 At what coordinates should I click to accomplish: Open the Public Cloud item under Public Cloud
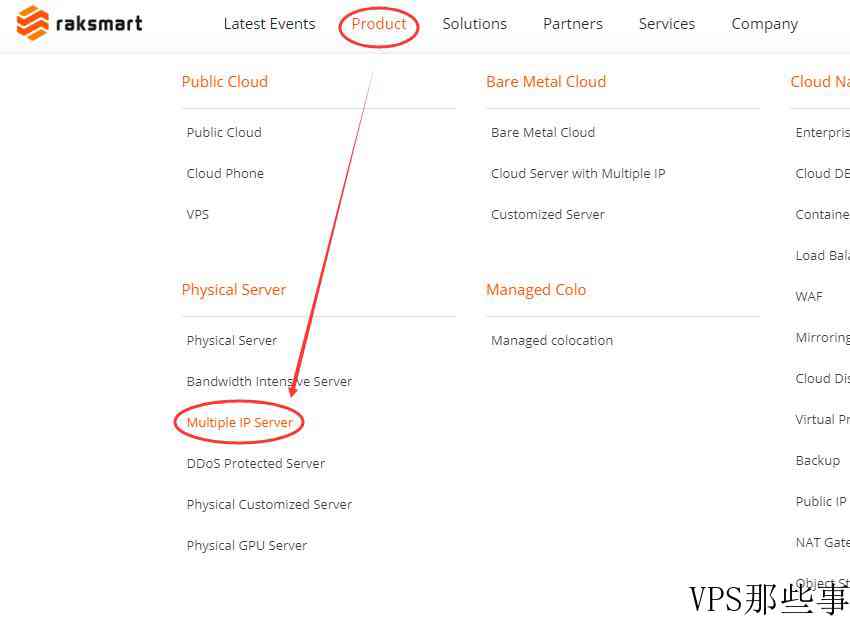(x=224, y=132)
